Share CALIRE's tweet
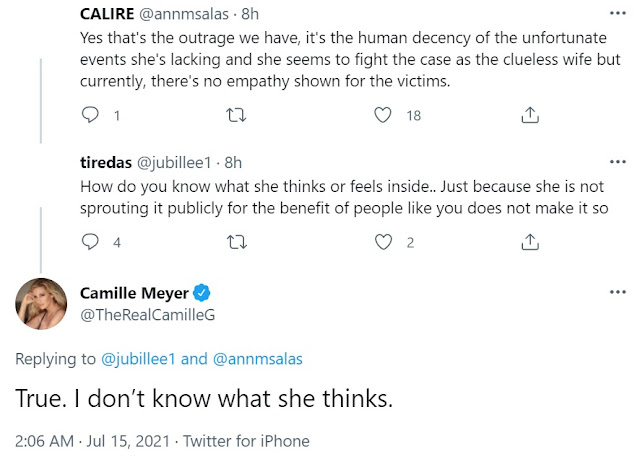This screenshot has height=459, width=640. coord(531,116)
